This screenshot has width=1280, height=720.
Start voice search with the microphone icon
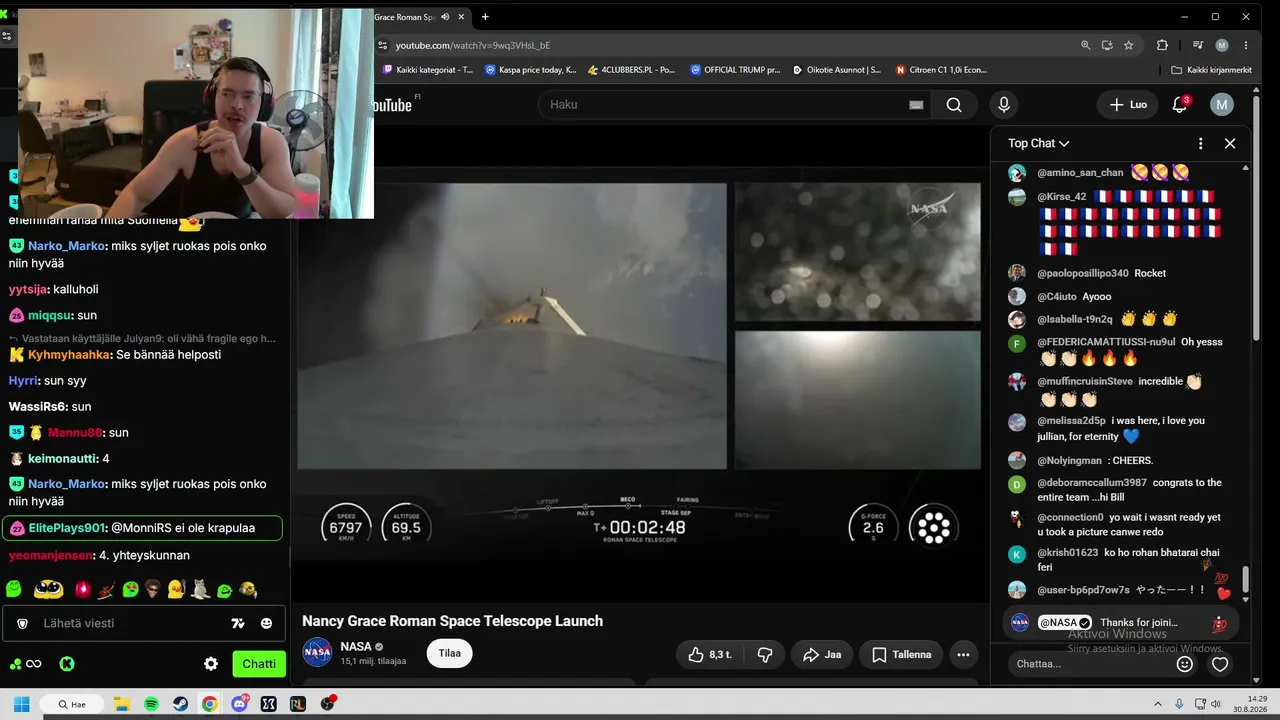point(1004,105)
